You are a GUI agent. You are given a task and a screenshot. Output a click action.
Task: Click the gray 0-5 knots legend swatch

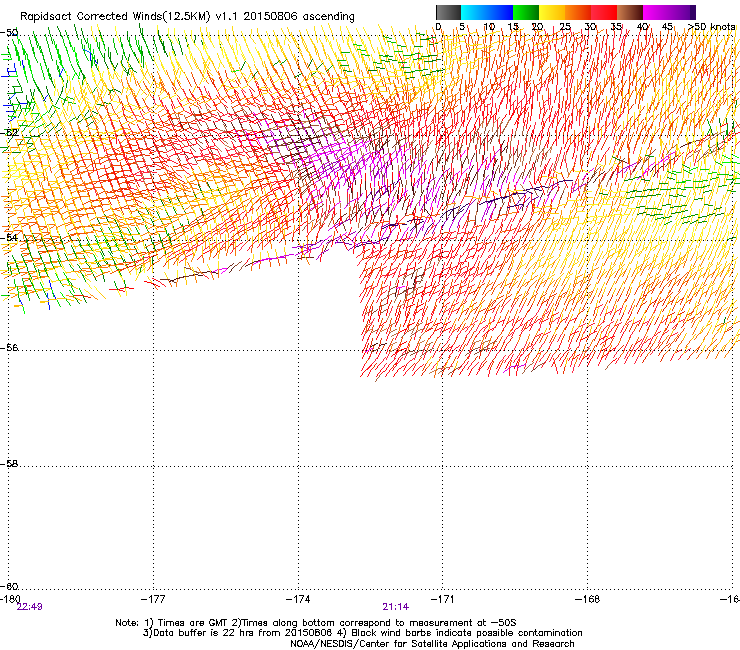448,12
